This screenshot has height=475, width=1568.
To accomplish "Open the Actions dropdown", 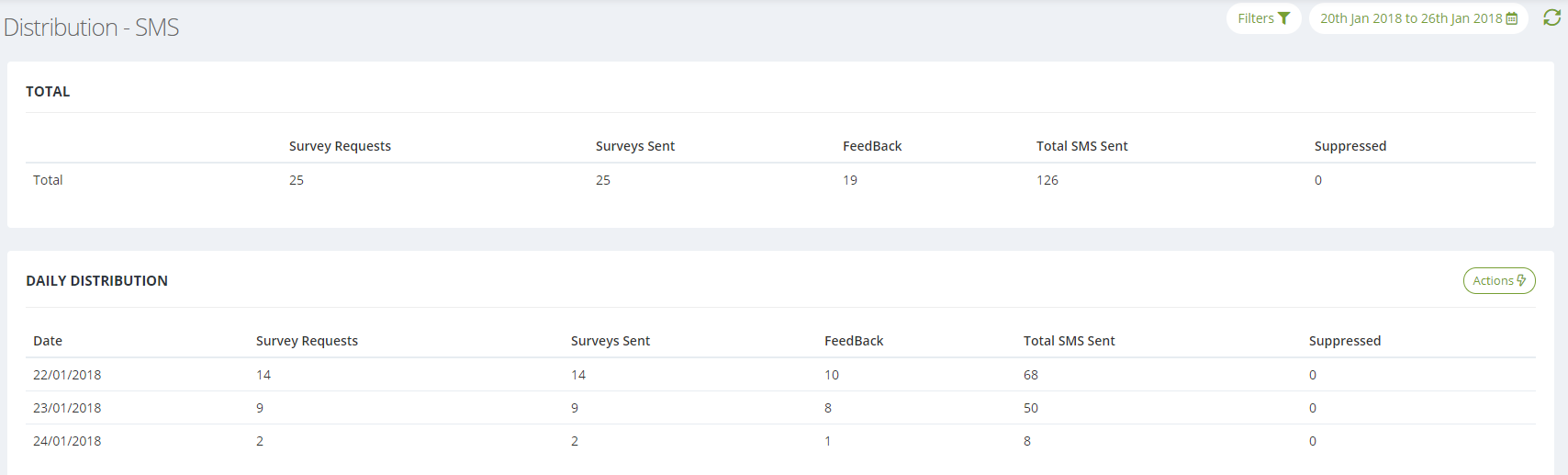I will click(1499, 281).
